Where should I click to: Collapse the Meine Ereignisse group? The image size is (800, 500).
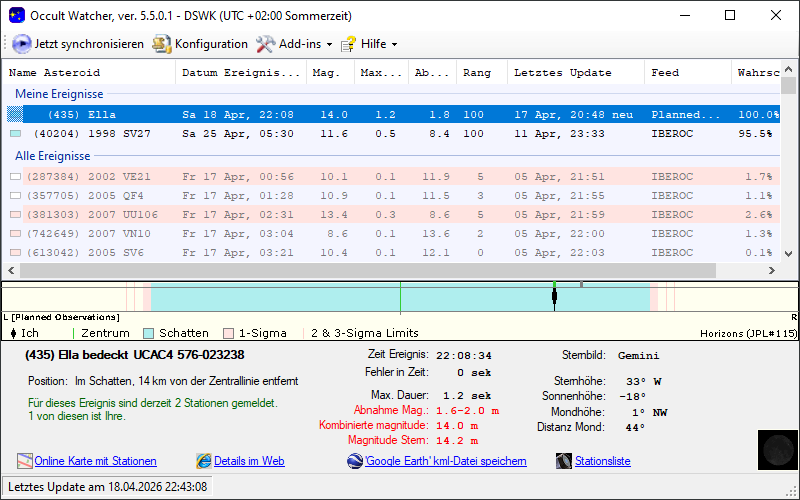[x=59, y=94]
